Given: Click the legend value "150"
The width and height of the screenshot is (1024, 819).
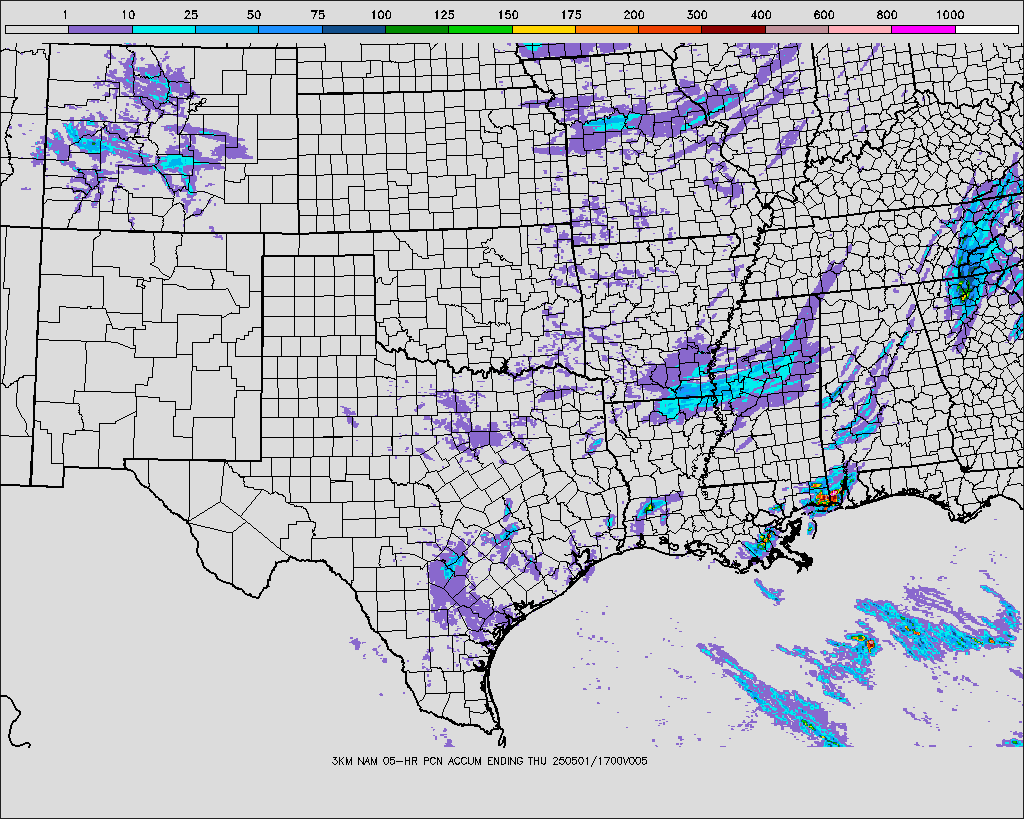Looking at the screenshot, I should pyautogui.click(x=507, y=15).
